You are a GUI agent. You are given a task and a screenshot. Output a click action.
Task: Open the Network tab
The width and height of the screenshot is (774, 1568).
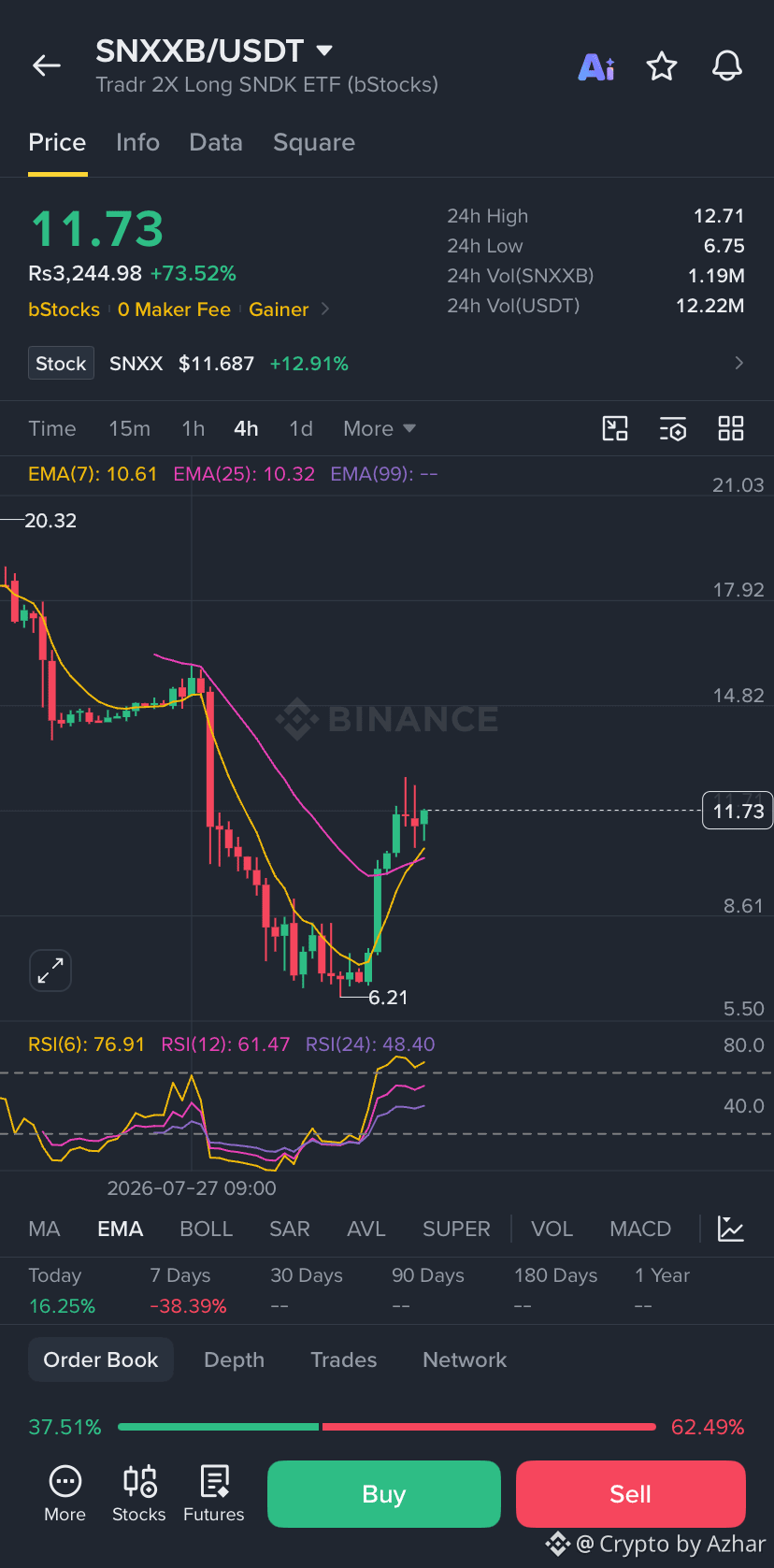tap(465, 1359)
